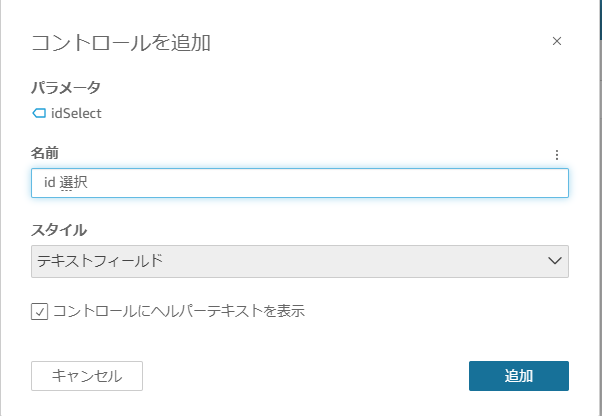Image resolution: width=602 pixels, height=416 pixels.
Task: Click the 名前 field label
Action: coord(46,152)
